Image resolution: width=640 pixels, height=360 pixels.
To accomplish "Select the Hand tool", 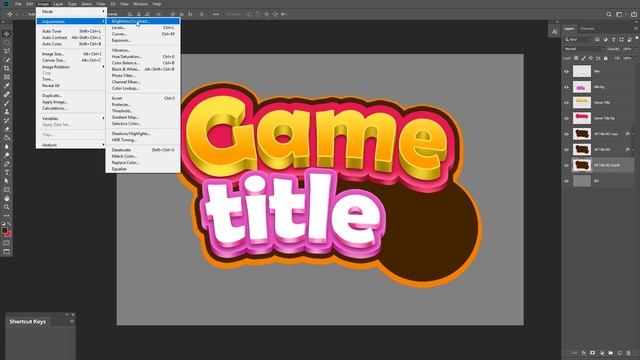I will point(7,198).
